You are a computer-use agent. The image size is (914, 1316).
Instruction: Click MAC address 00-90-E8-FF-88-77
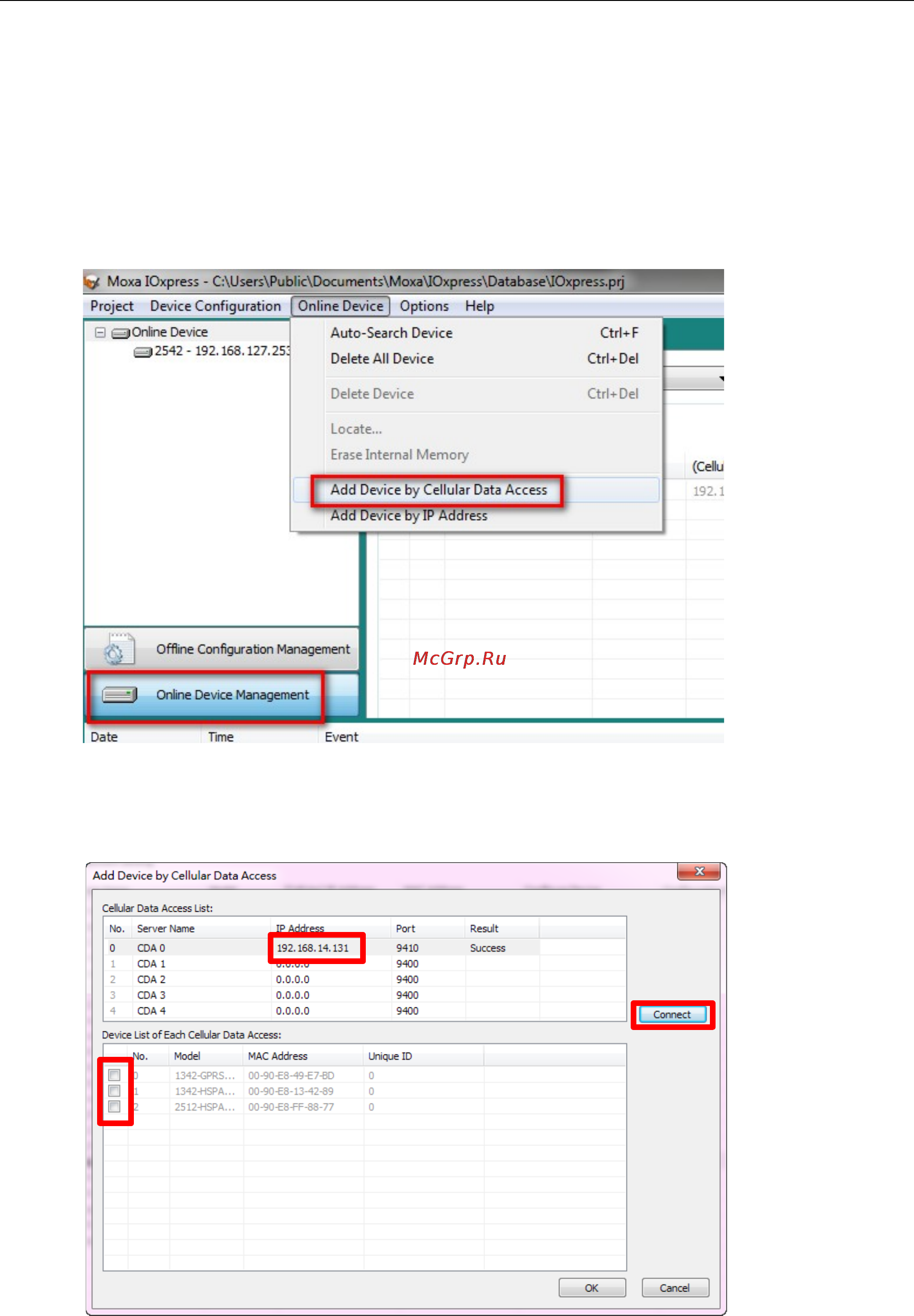pos(291,1107)
